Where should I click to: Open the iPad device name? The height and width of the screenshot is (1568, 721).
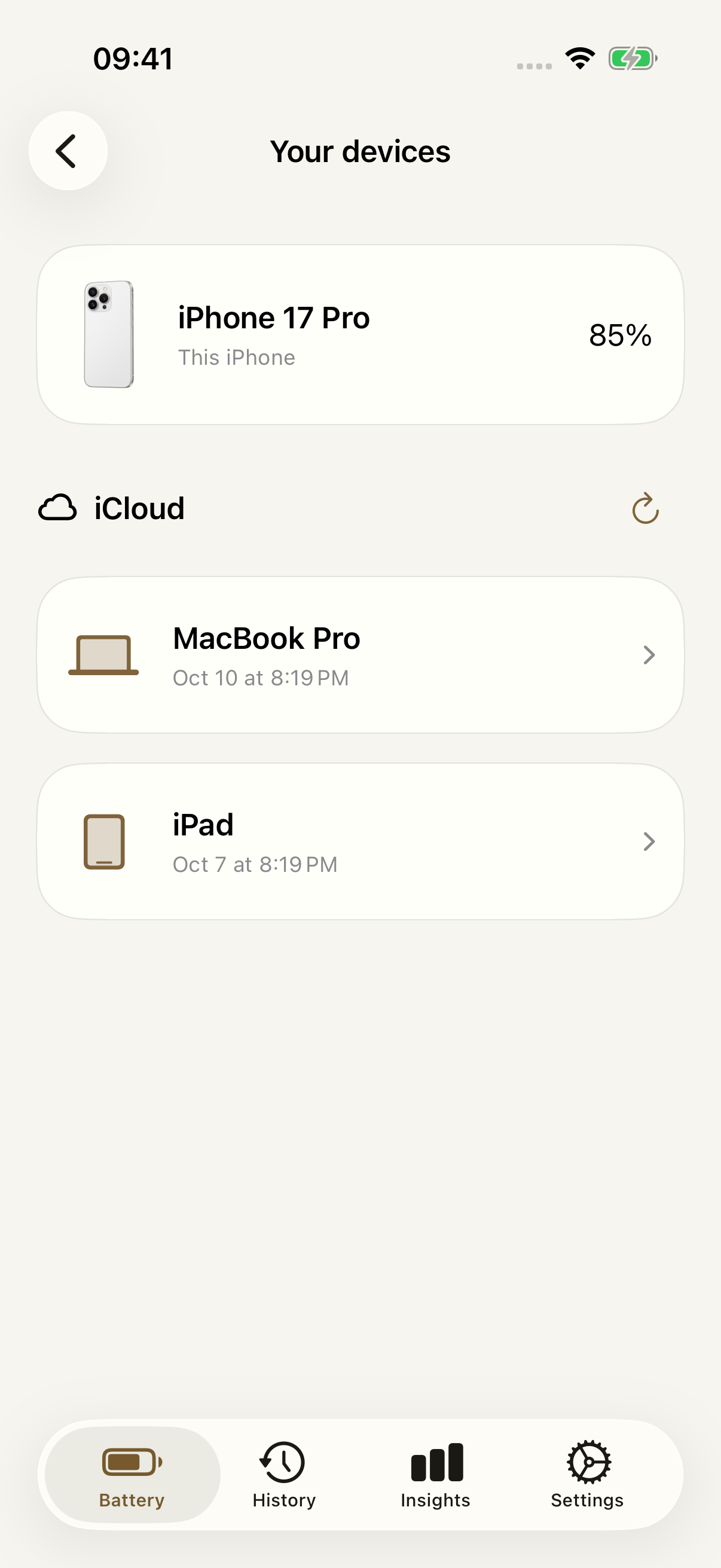point(203,825)
